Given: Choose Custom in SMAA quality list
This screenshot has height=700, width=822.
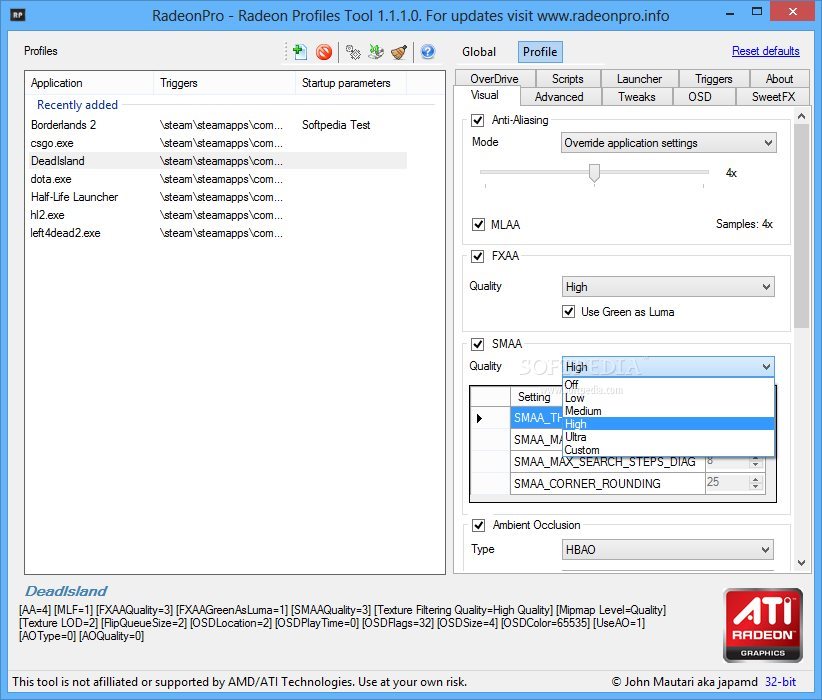Looking at the screenshot, I should 668,450.
